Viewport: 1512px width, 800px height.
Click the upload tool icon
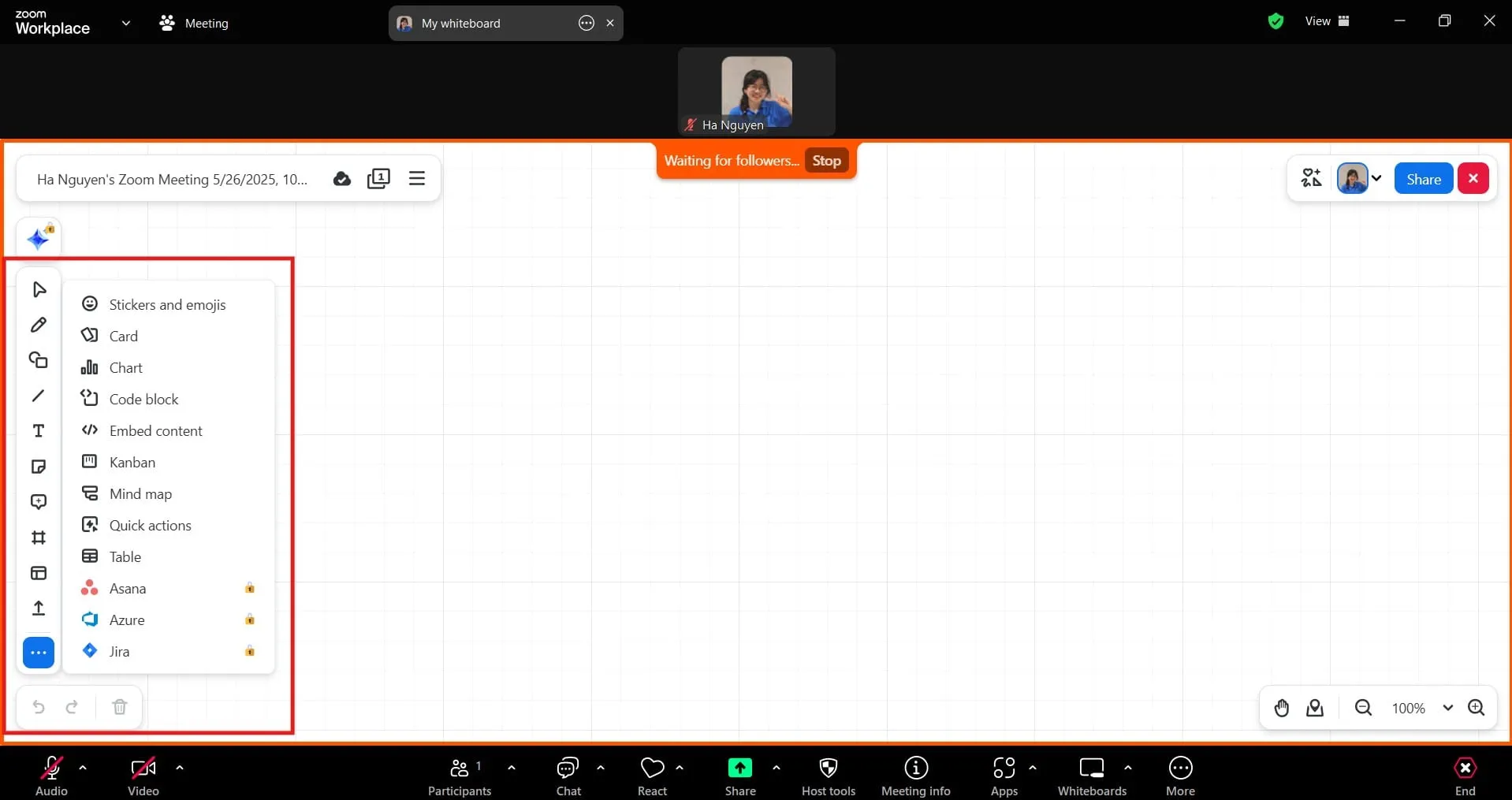[x=38, y=608]
